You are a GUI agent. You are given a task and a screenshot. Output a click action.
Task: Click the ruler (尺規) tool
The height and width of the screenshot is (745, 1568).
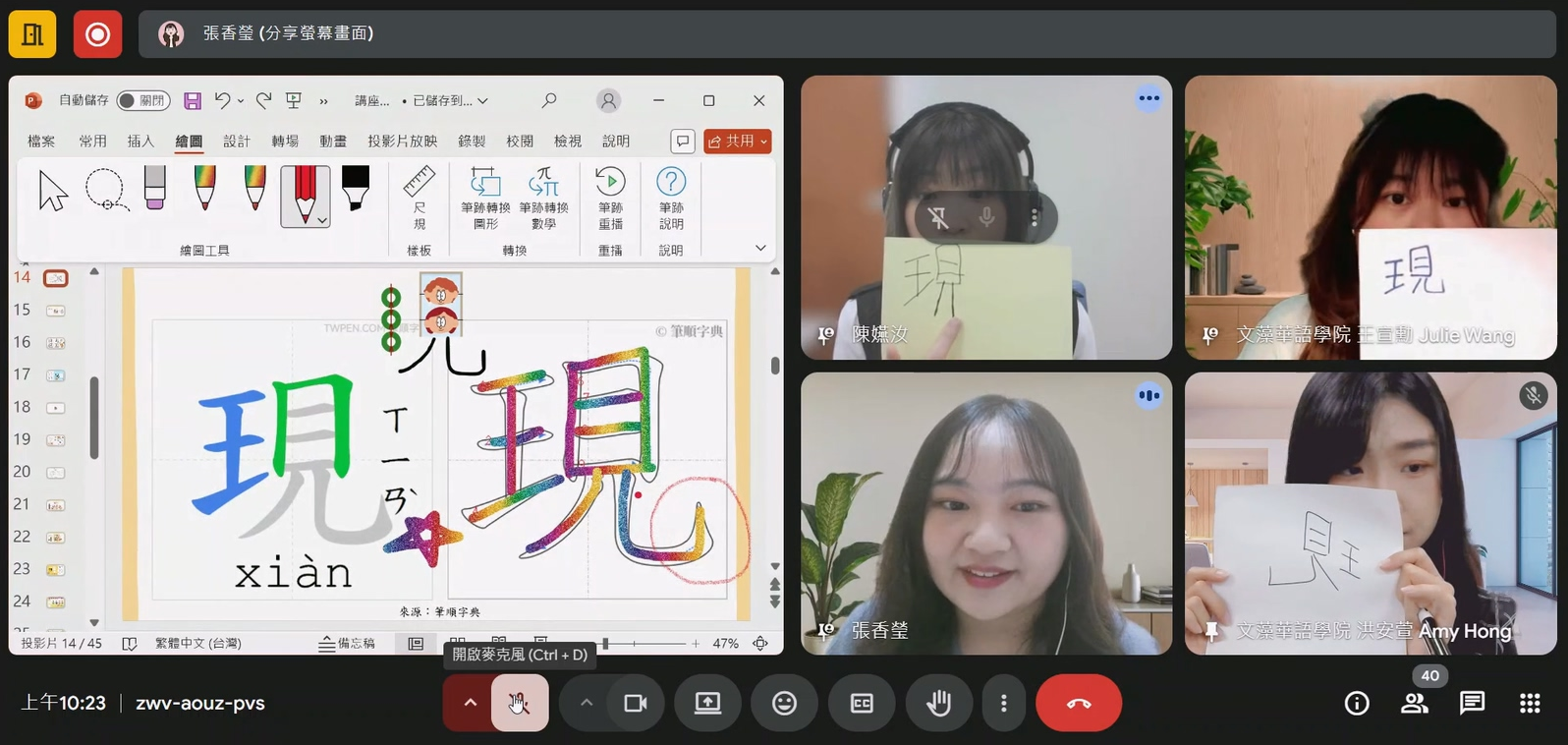pyautogui.click(x=420, y=198)
